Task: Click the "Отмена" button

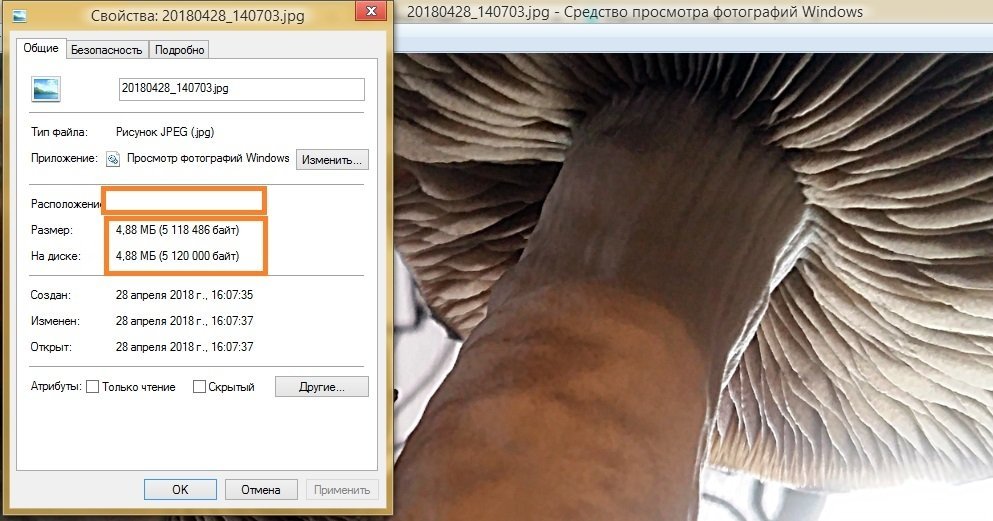Action: pos(261,489)
